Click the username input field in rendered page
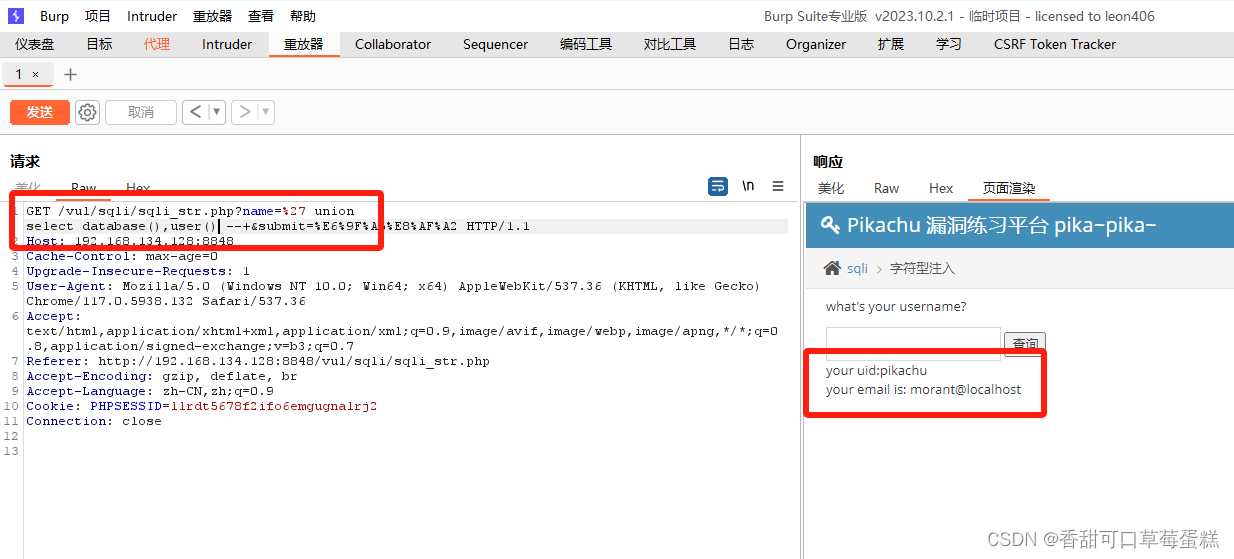Screen dimensions: 1234x559 point(913,343)
